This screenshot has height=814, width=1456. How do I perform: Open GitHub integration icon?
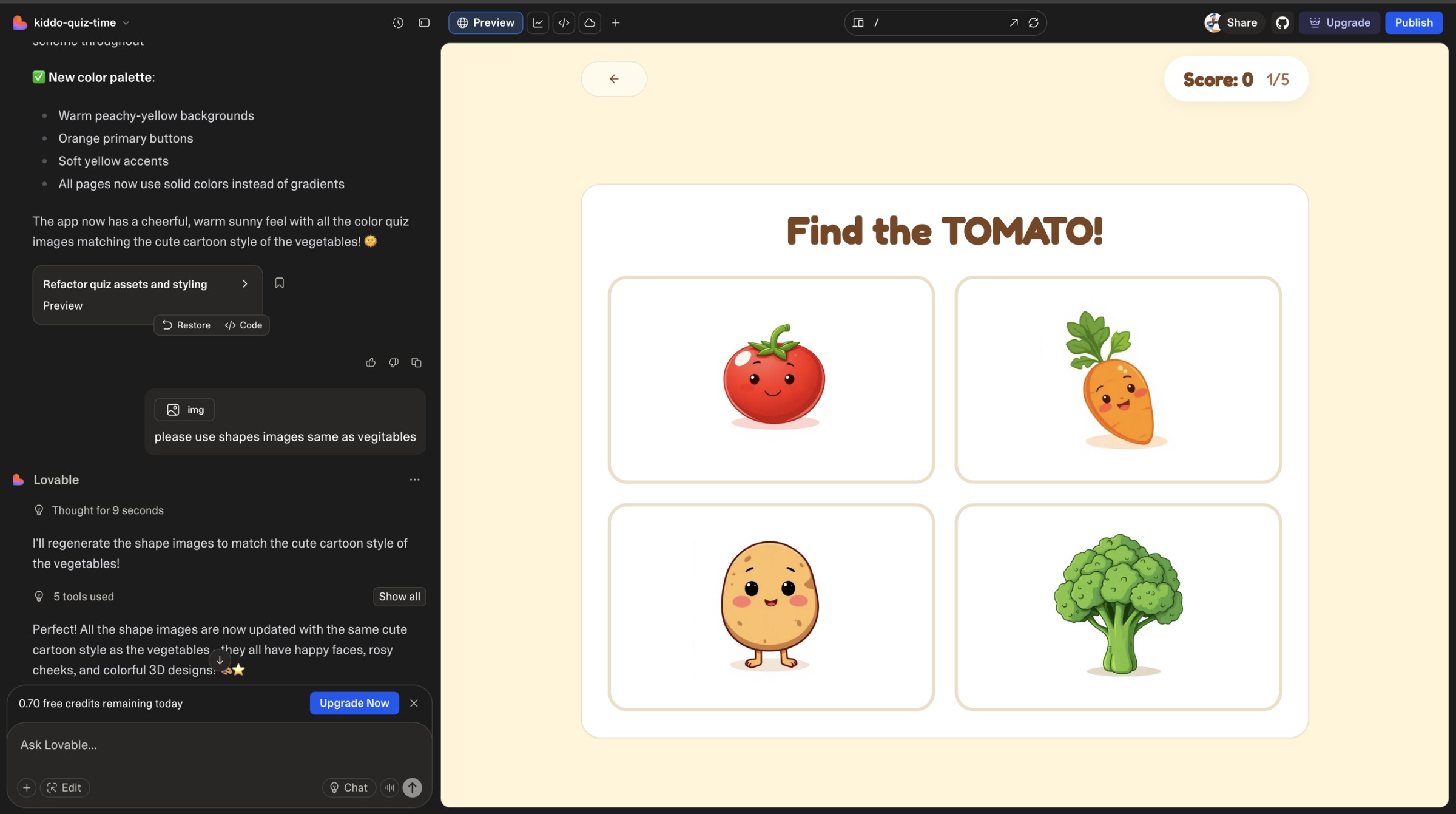pyautogui.click(x=1282, y=22)
